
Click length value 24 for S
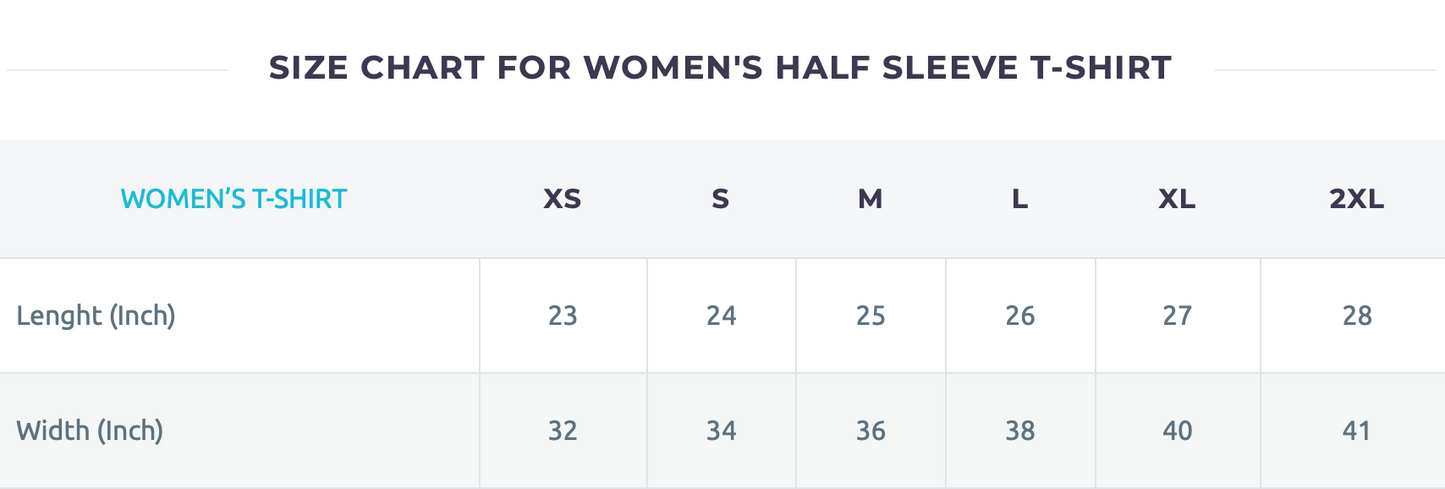[x=721, y=316]
